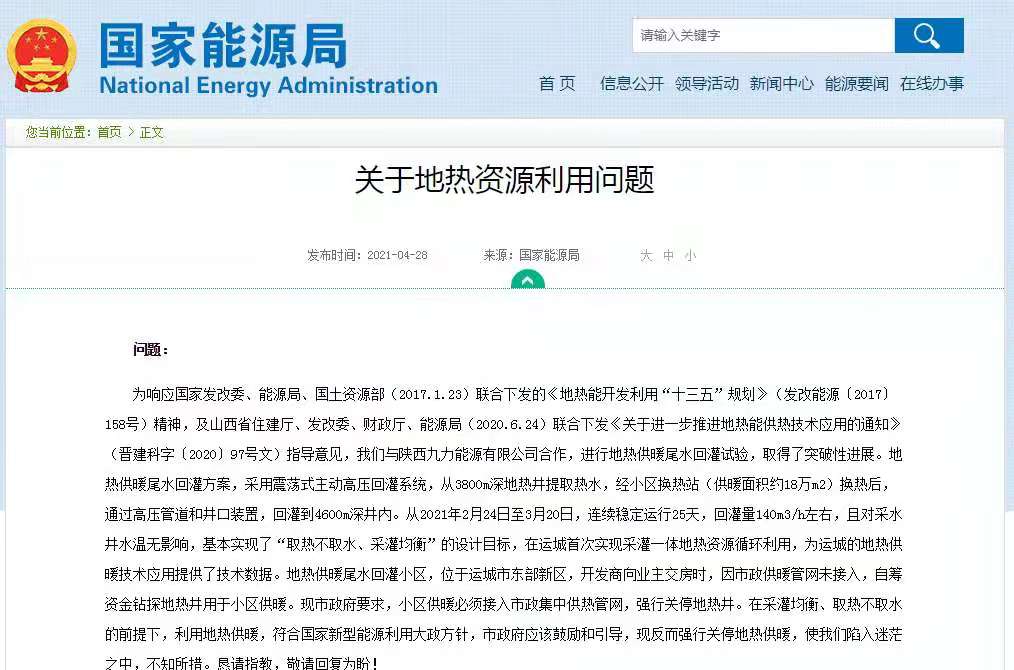Click 正文 in the breadcrumb trail

click(x=151, y=132)
